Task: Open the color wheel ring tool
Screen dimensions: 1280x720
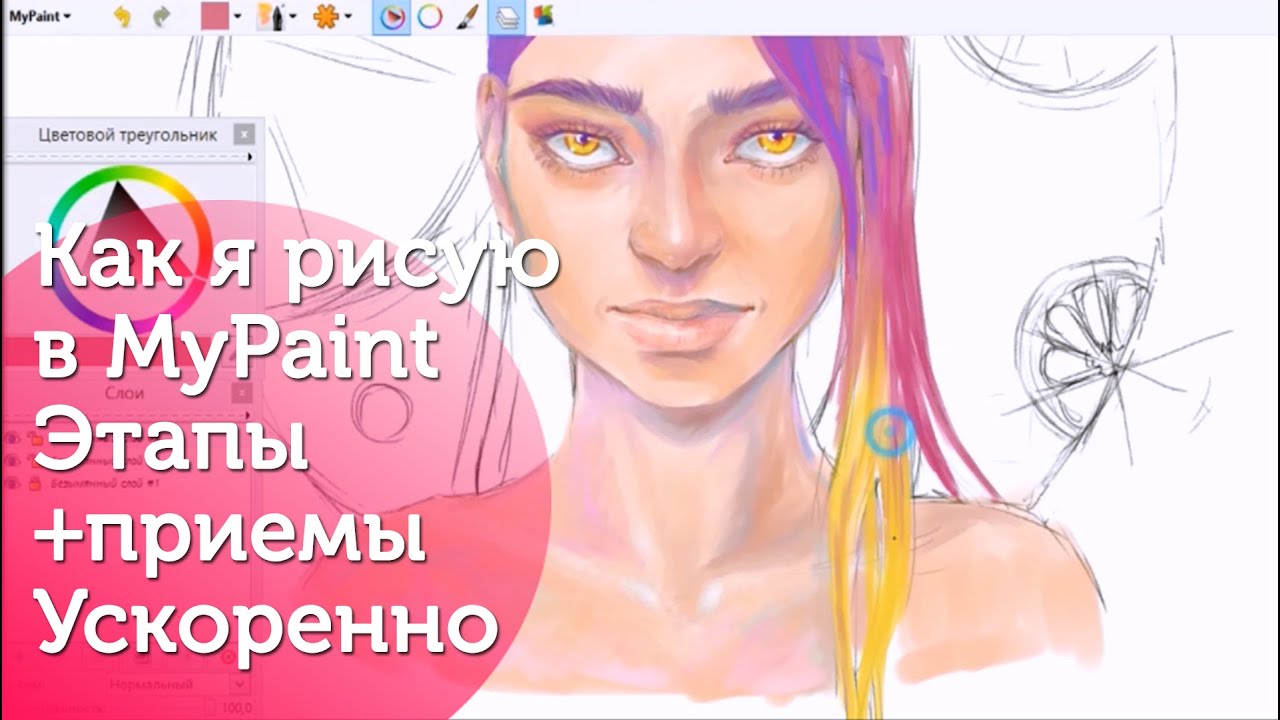Action: coord(430,16)
